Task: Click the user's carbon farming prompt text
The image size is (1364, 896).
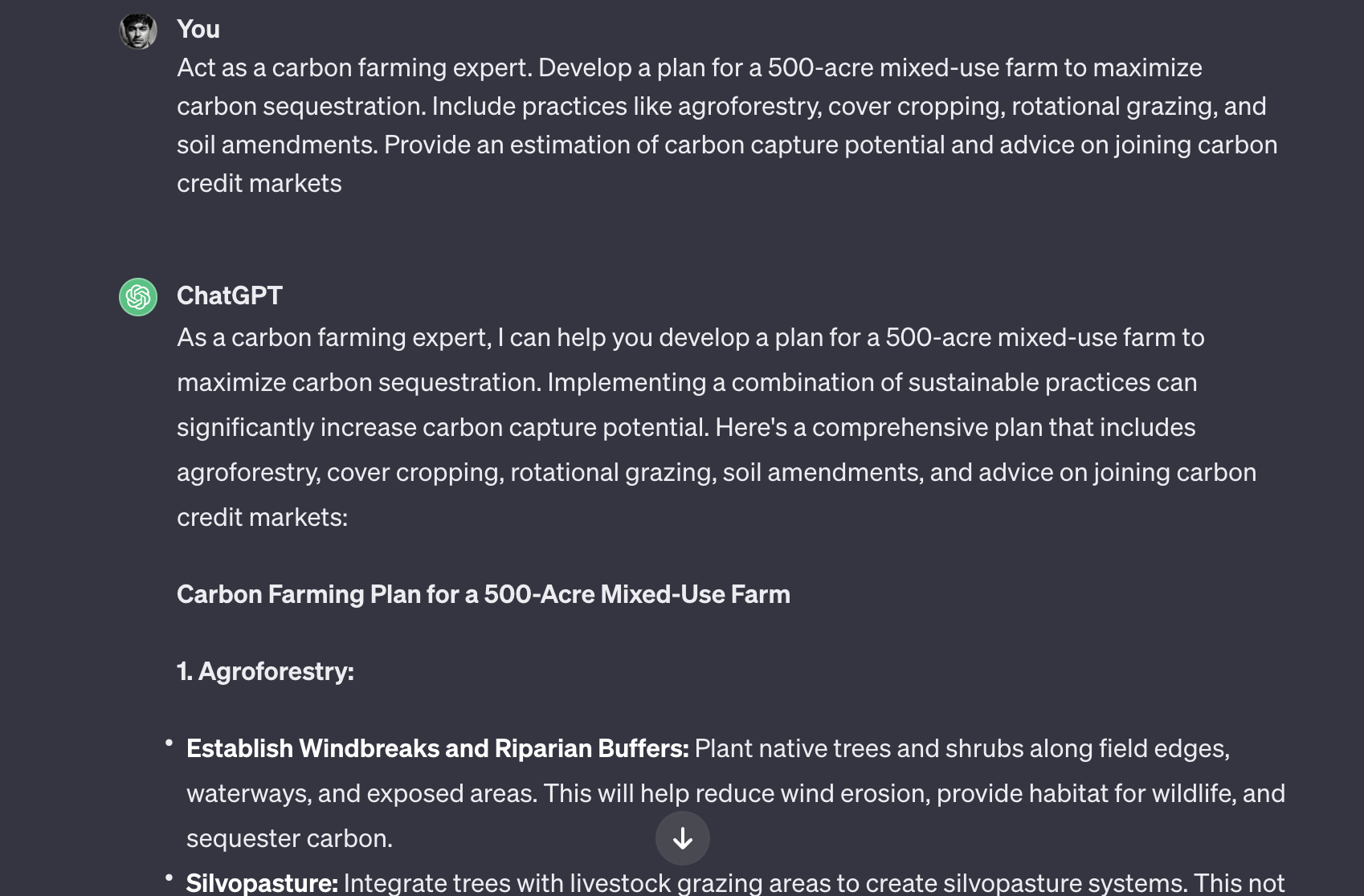Action: [723, 124]
